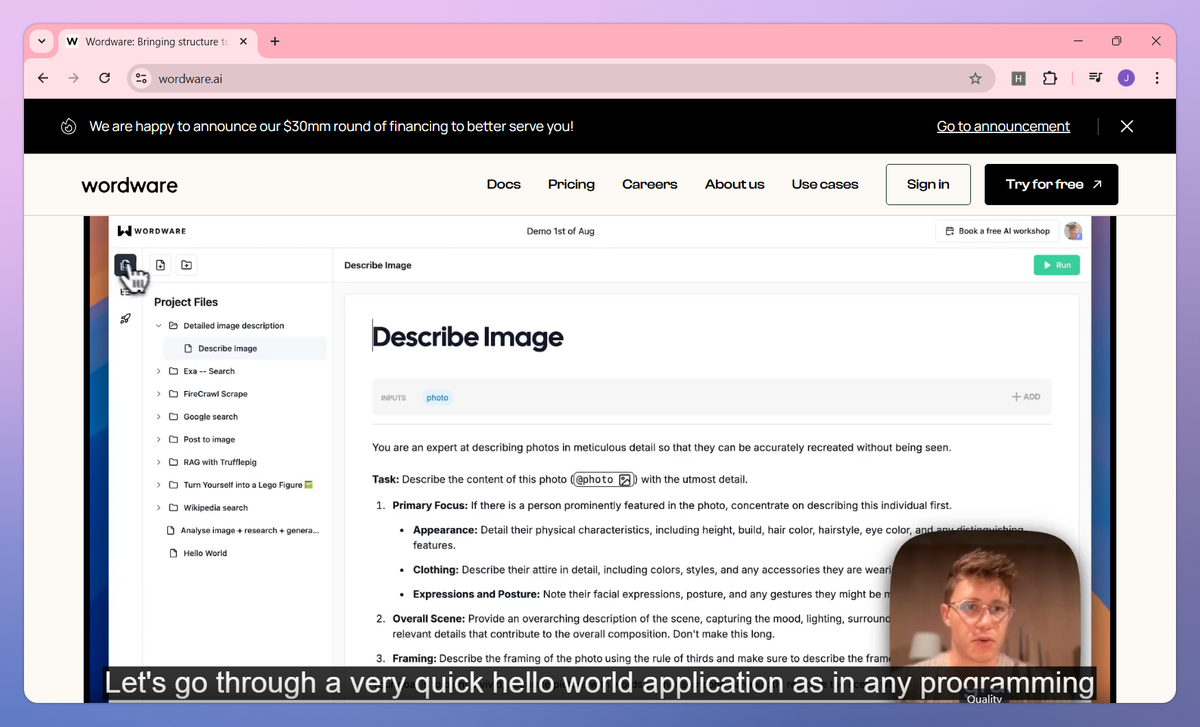This screenshot has width=1200, height=727.
Task: Open the Pricing menu item
Action: click(571, 184)
